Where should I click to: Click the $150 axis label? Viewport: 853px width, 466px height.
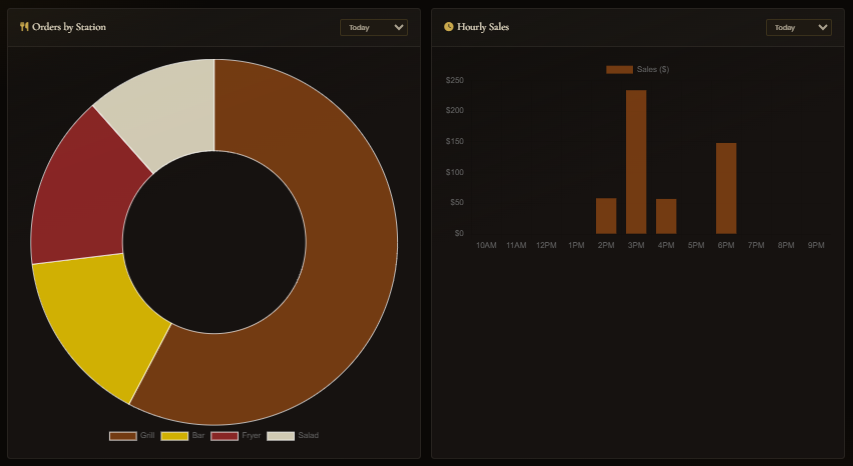pyautogui.click(x=455, y=141)
